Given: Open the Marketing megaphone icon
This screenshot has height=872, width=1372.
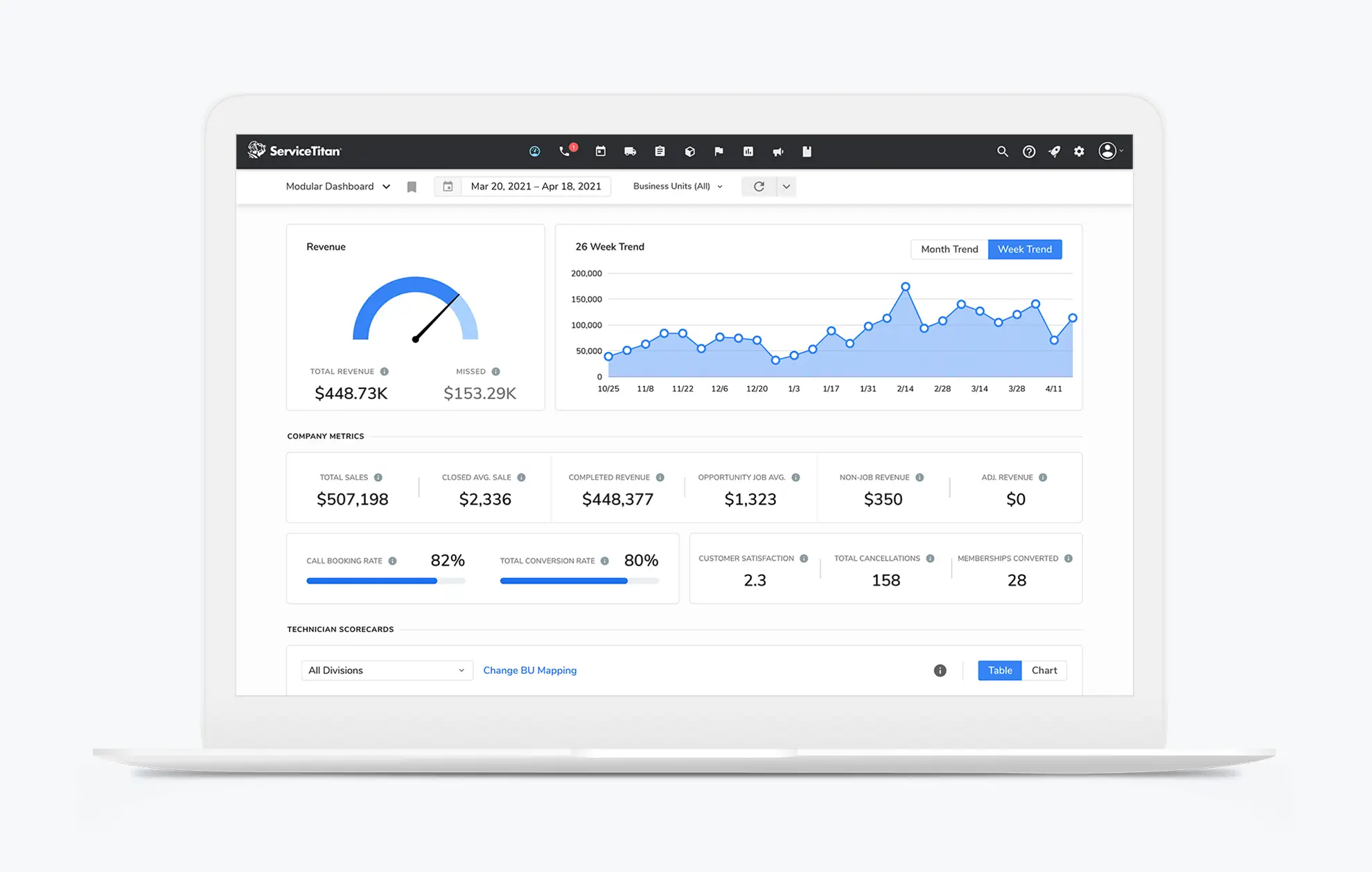Looking at the screenshot, I should (777, 151).
